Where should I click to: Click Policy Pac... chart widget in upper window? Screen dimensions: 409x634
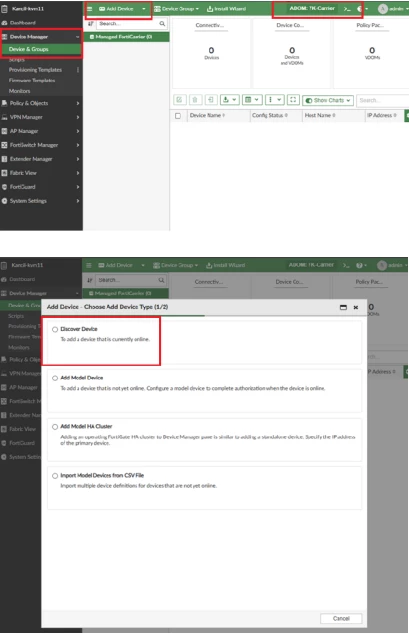tap(371, 53)
